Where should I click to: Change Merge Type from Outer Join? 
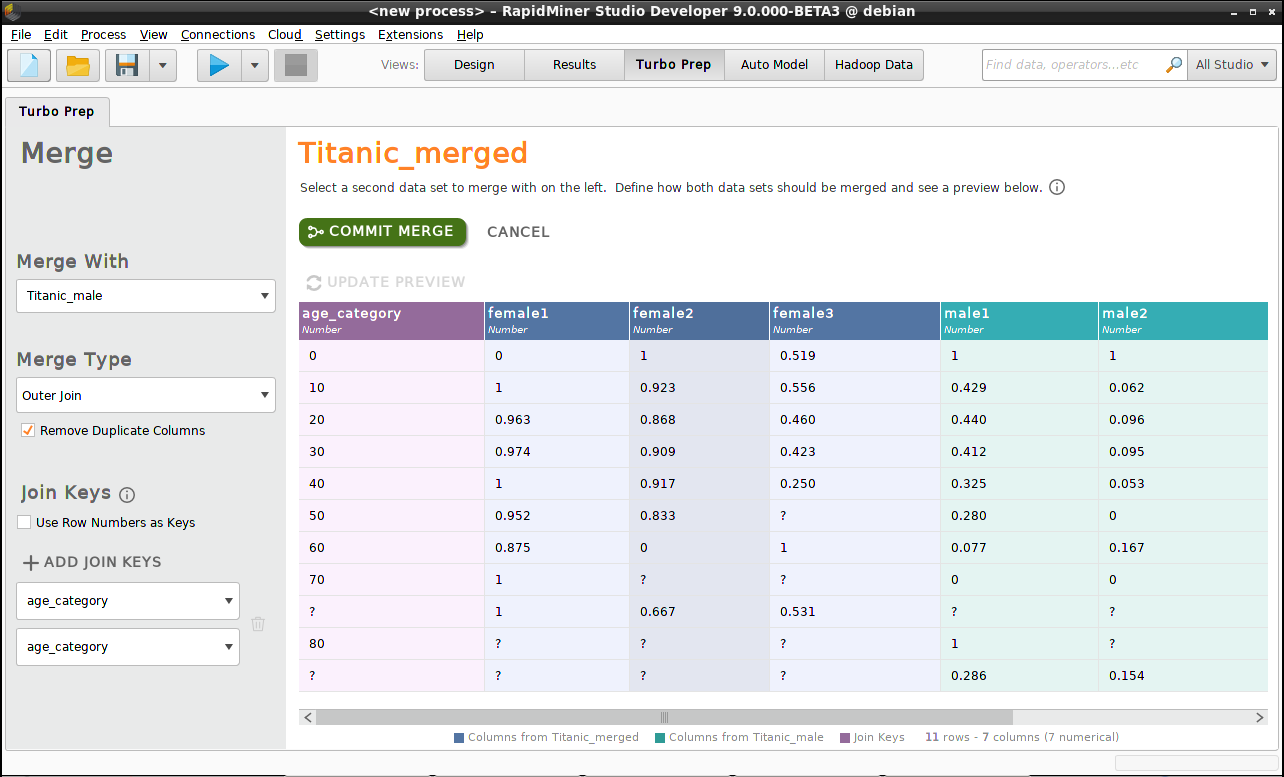click(145, 395)
